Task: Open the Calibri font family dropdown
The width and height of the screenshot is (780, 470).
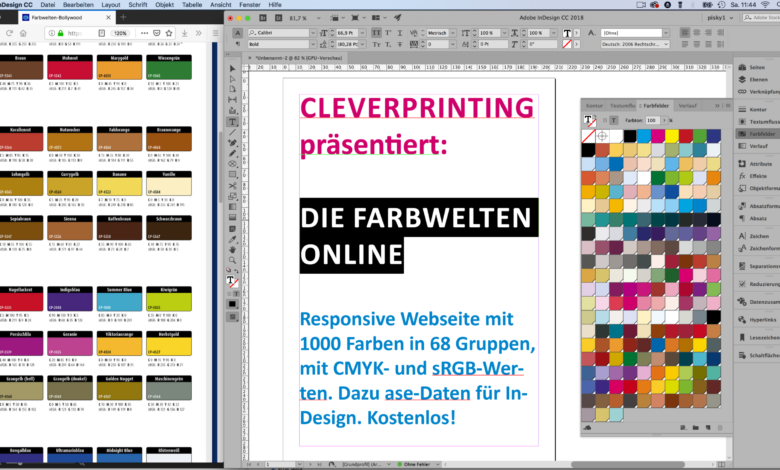Action: click(x=313, y=33)
